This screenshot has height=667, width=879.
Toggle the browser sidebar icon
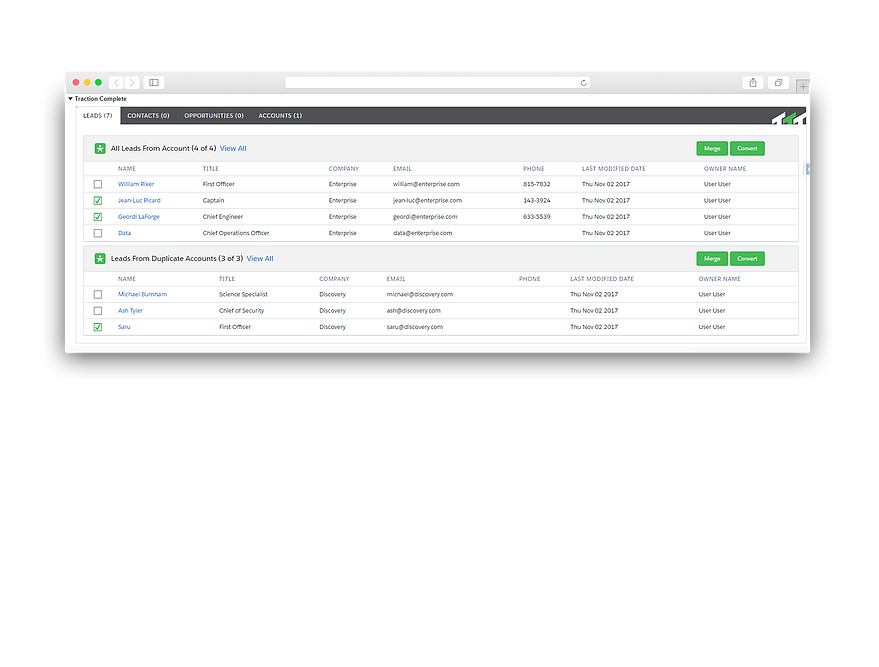(154, 82)
